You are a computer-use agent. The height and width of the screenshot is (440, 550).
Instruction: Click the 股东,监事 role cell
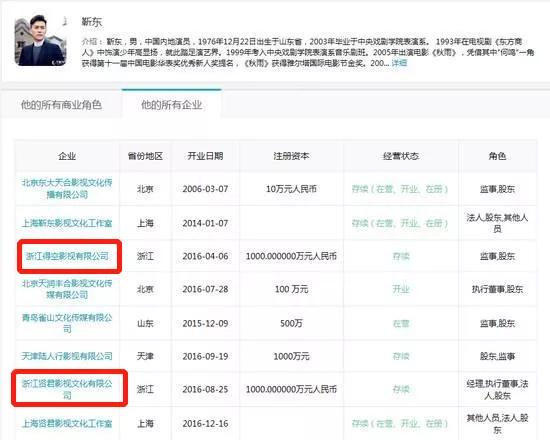497,356
